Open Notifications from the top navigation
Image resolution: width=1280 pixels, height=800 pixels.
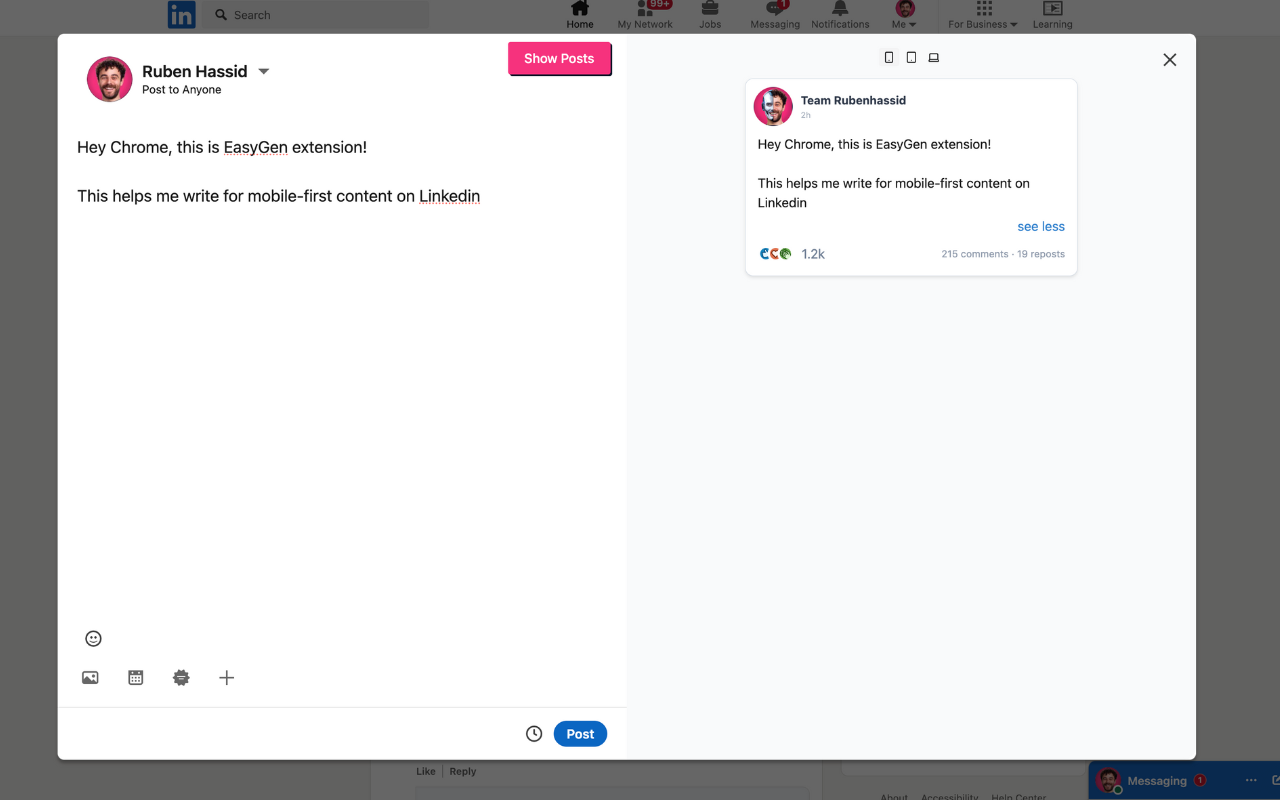839,16
